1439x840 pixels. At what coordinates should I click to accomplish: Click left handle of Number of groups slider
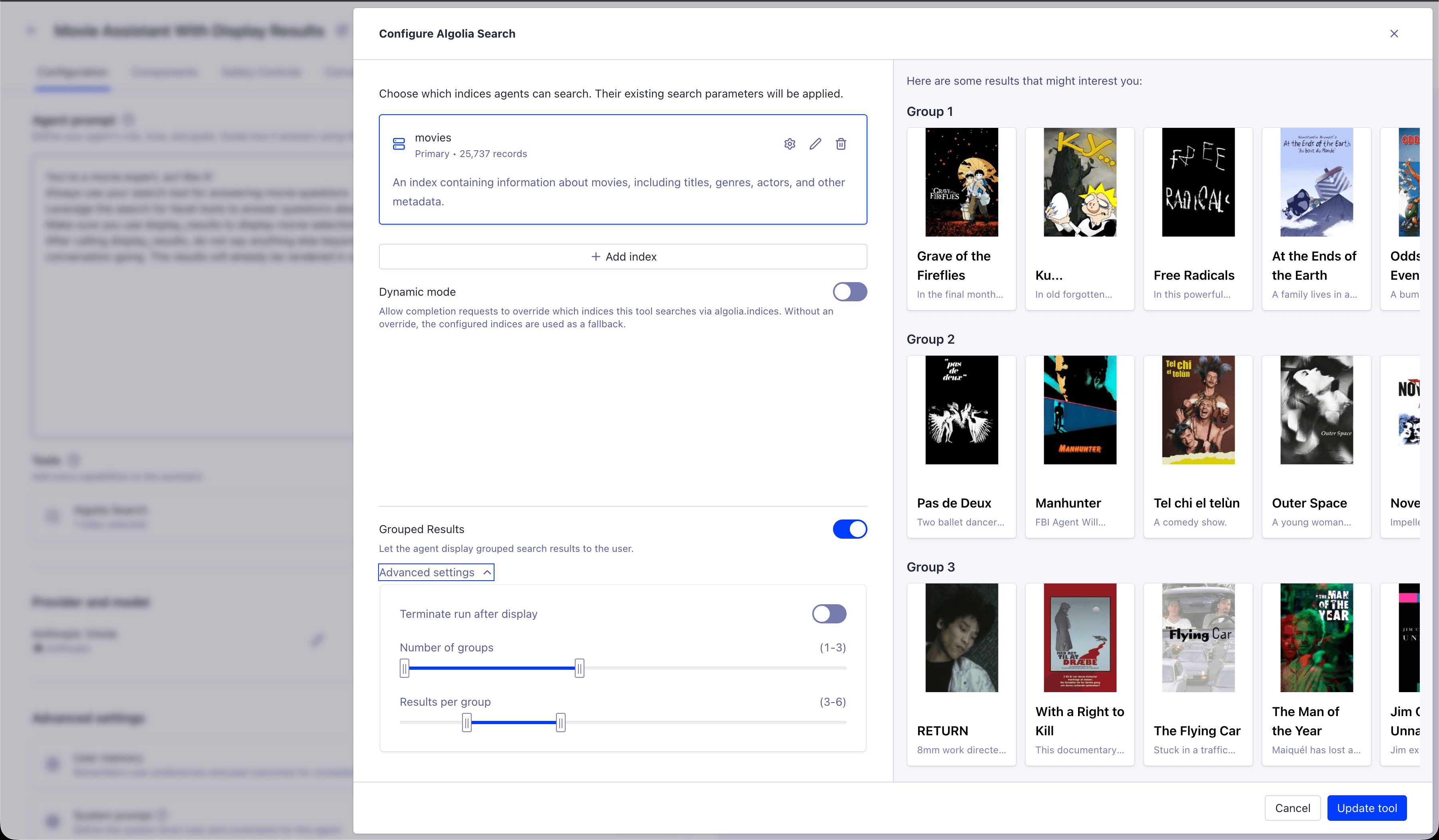click(404, 668)
